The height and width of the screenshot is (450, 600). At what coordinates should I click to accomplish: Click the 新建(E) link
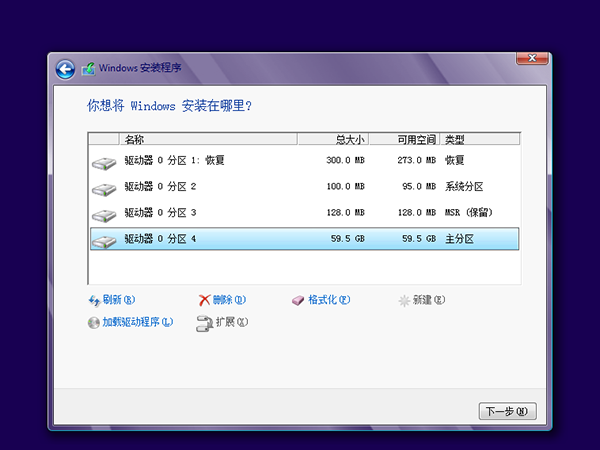tap(429, 300)
